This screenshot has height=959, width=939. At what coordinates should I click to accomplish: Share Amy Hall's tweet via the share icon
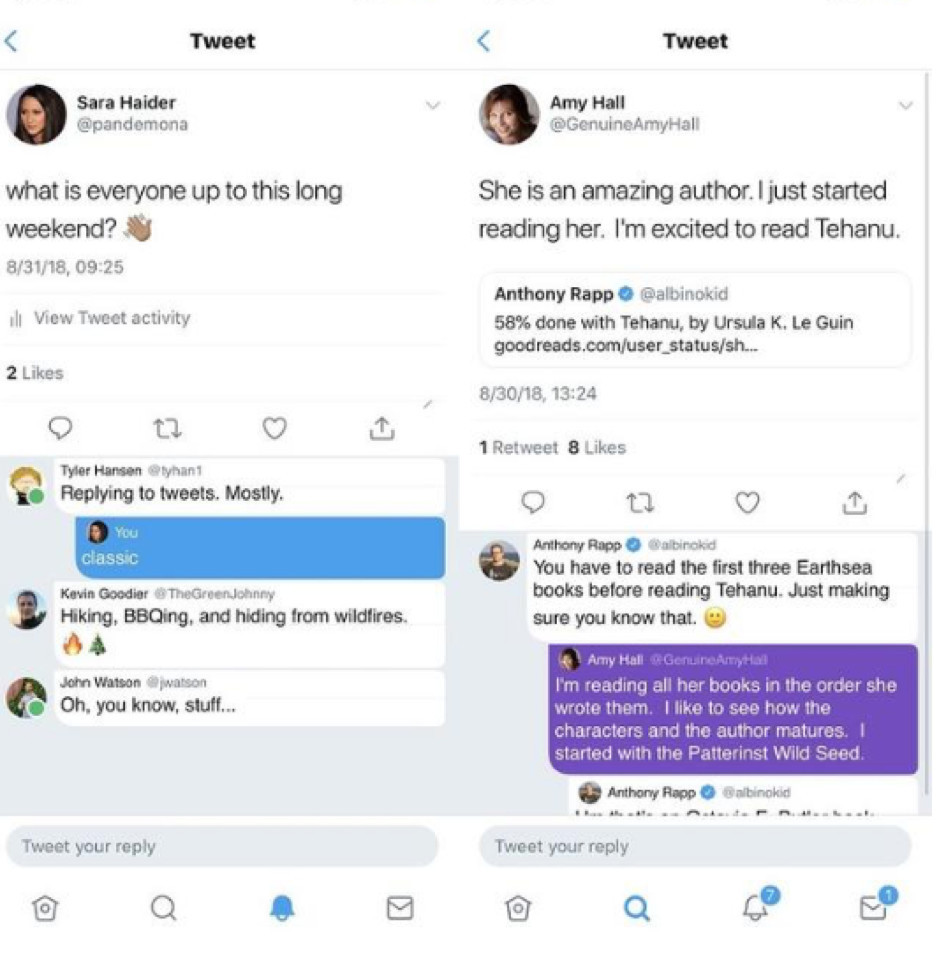point(855,503)
